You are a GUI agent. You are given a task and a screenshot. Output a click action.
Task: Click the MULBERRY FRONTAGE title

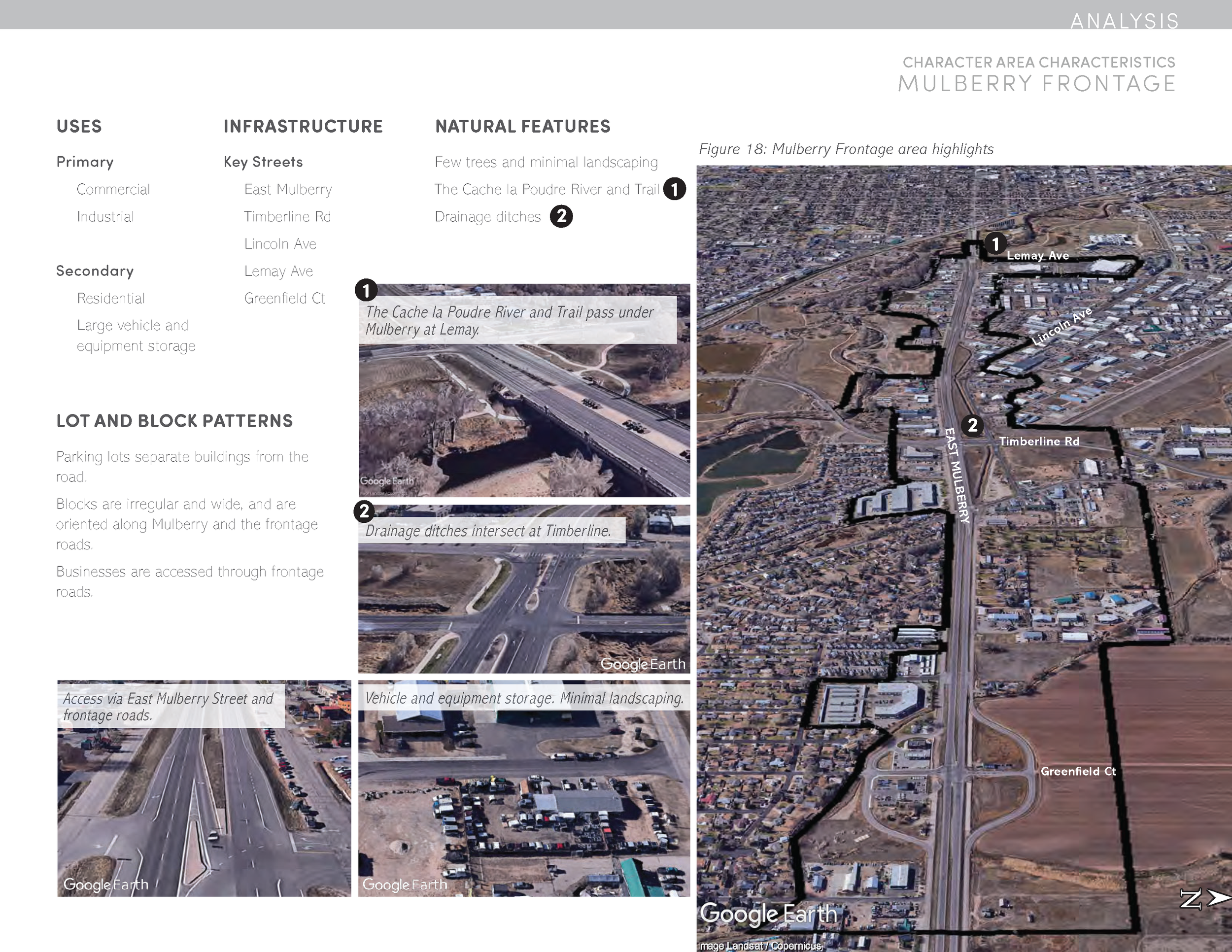(x=1036, y=83)
